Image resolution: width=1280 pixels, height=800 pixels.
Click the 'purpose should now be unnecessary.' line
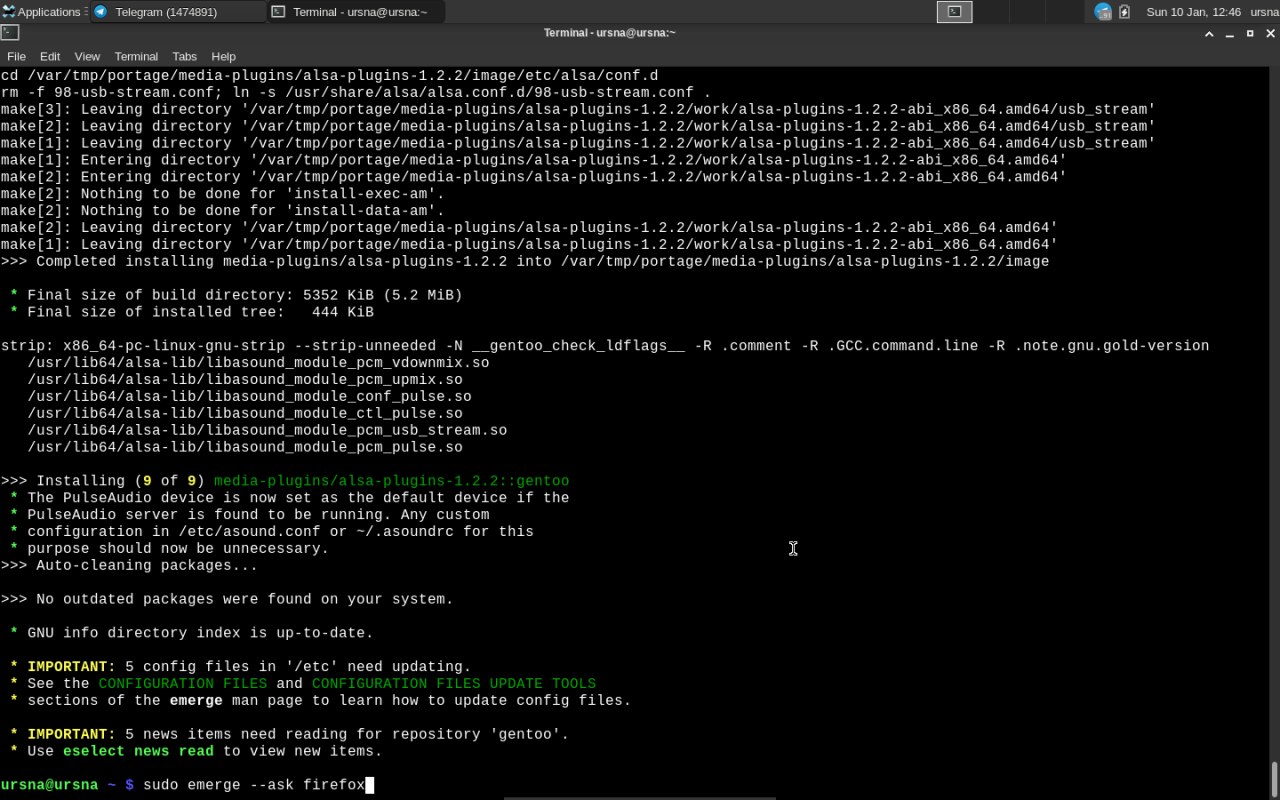[x=170, y=548]
